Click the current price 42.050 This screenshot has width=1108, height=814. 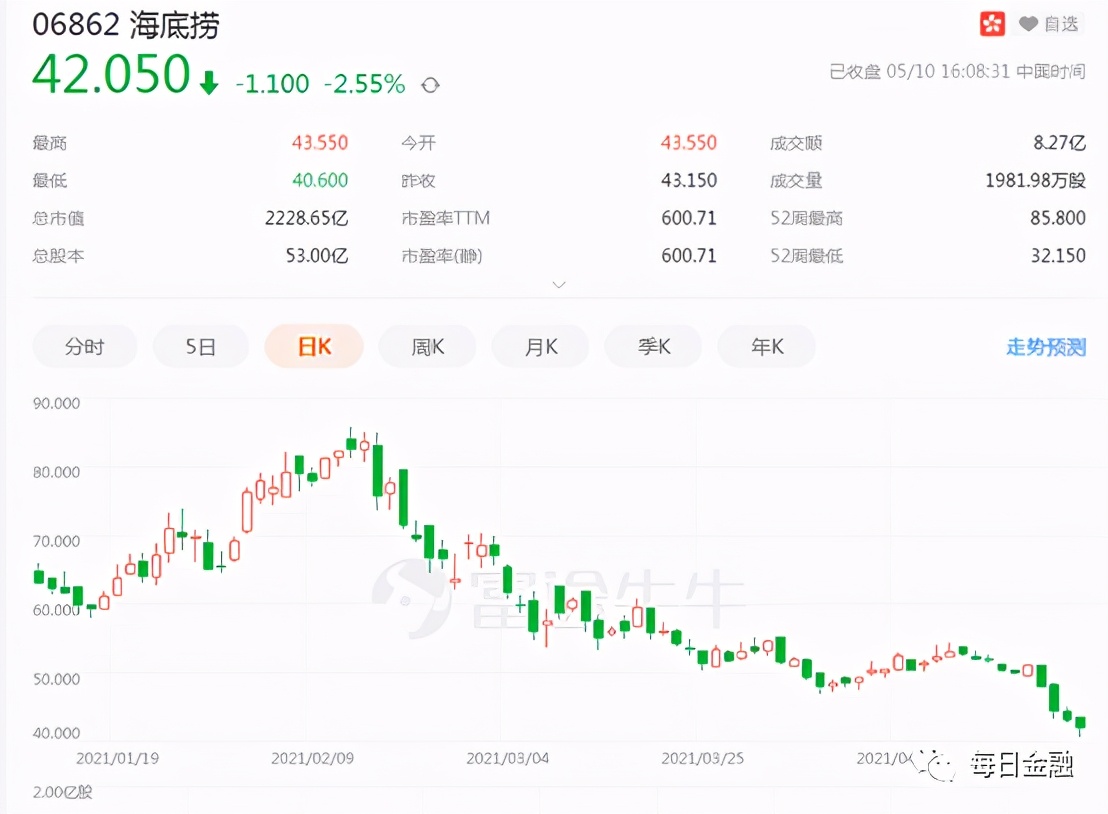112,74
